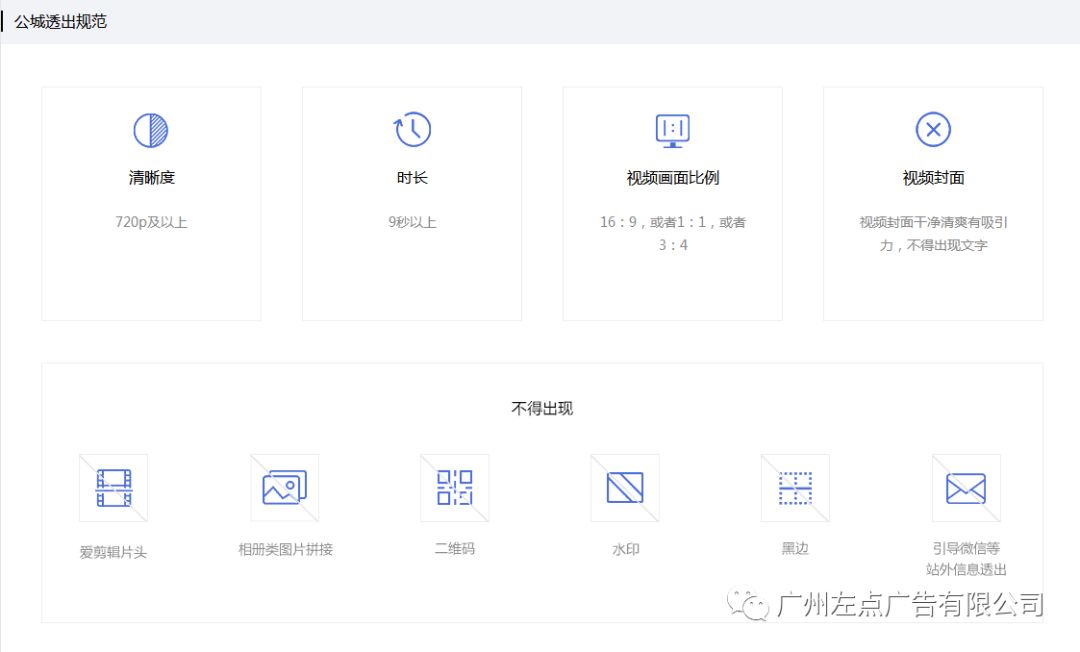Viewport: 1080px width, 652px height.
Task: Select the 爱剪辑片头 film strip icon
Action: point(114,487)
